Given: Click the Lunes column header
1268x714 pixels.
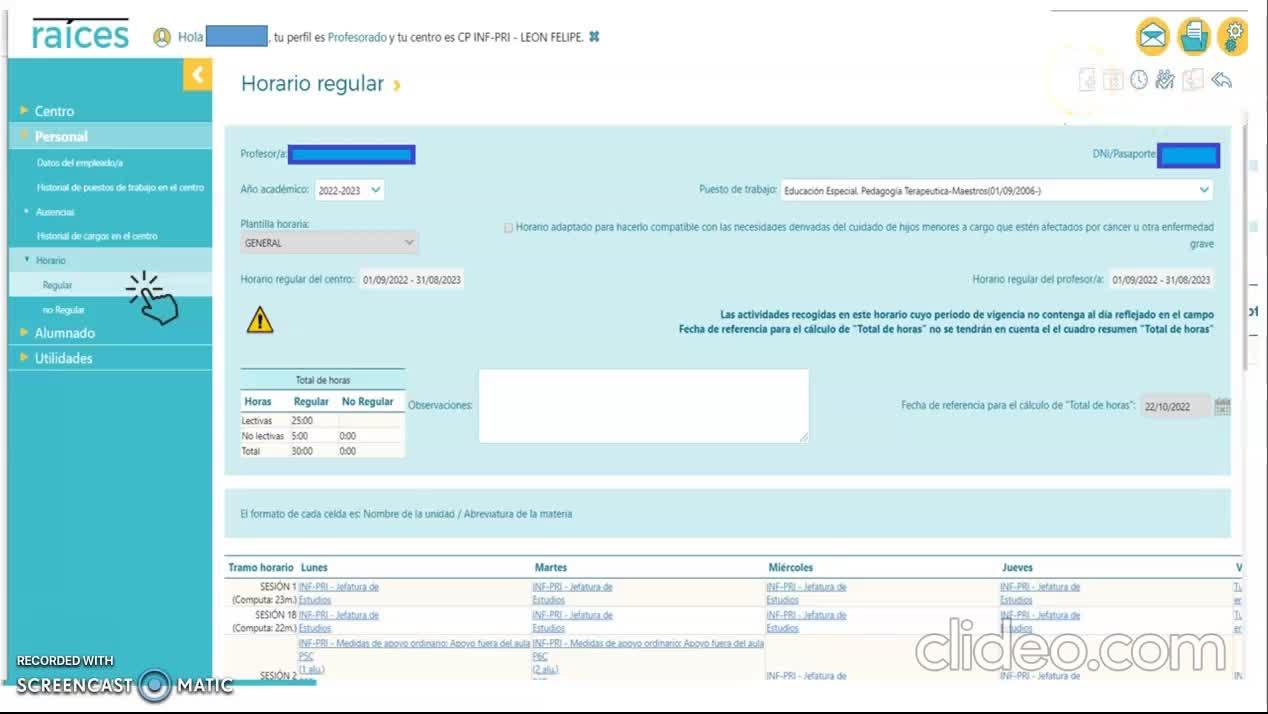Looking at the screenshot, I should coord(314,567).
